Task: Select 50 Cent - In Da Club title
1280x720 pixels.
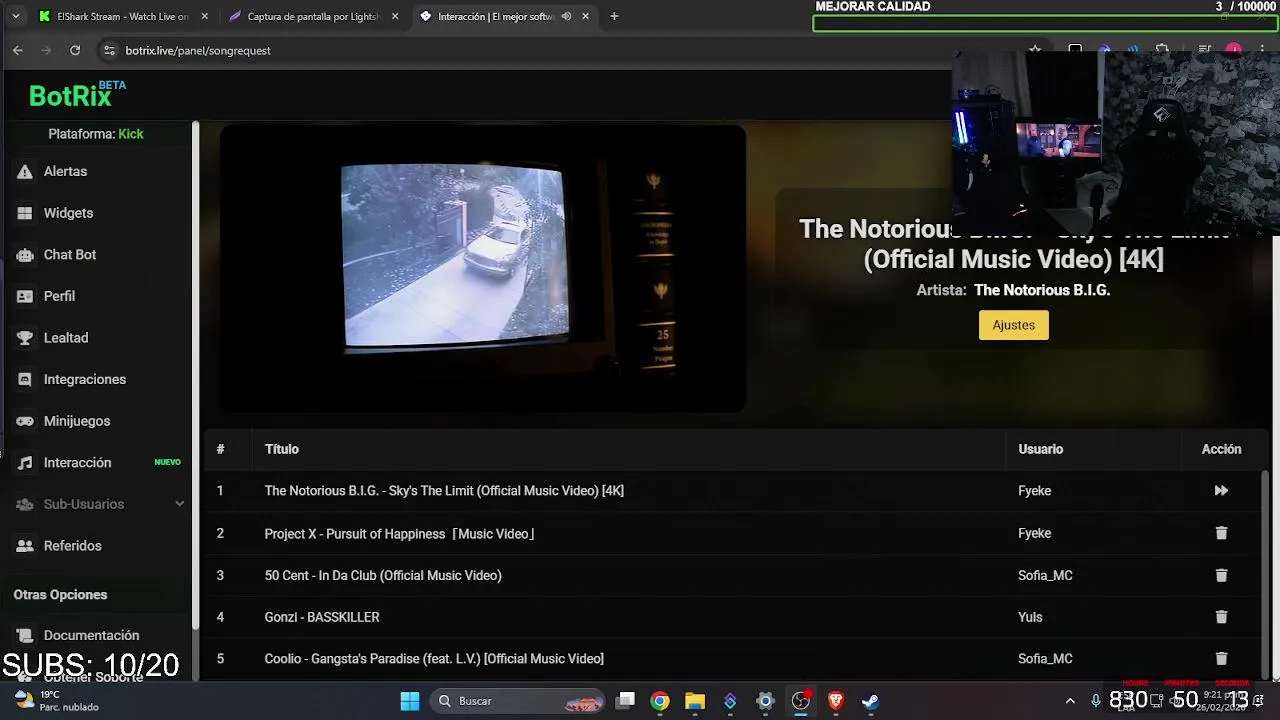Action: click(383, 575)
